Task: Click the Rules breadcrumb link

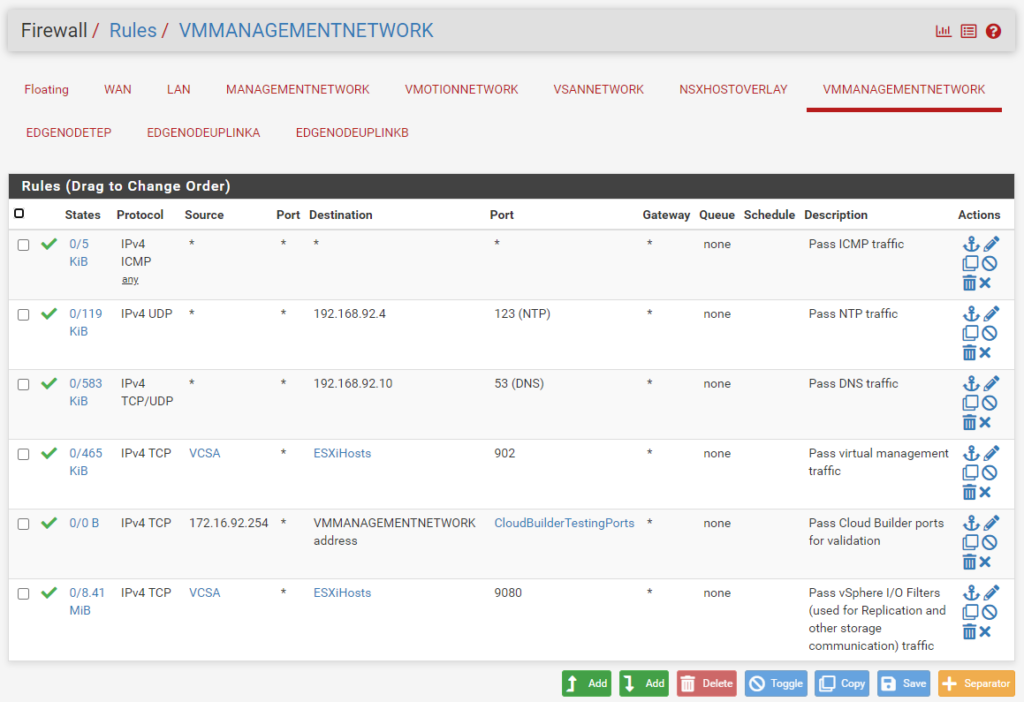Action: click(133, 31)
